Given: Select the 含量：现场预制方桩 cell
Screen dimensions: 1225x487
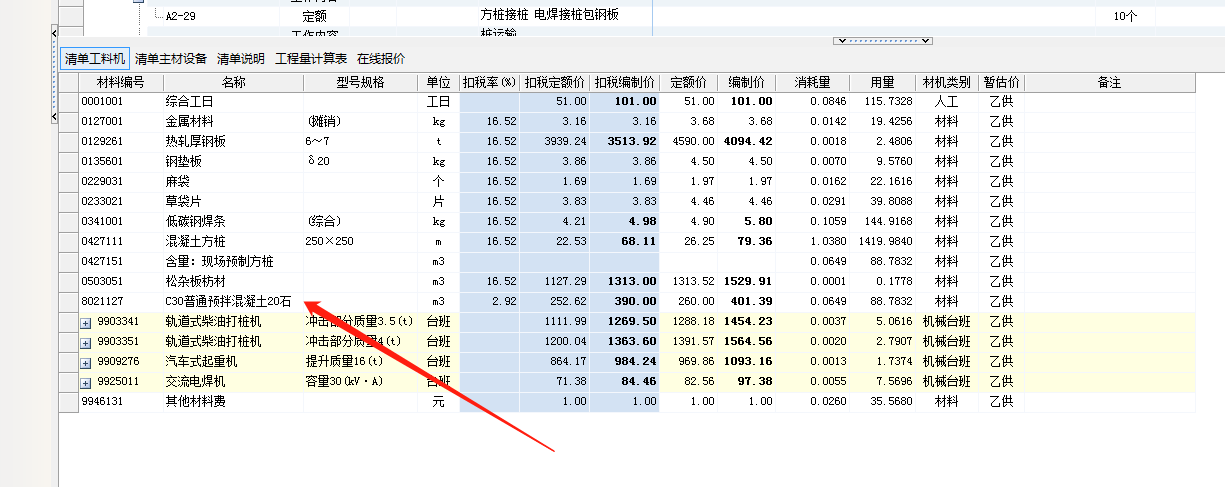Looking at the screenshot, I should tap(233, 261).
